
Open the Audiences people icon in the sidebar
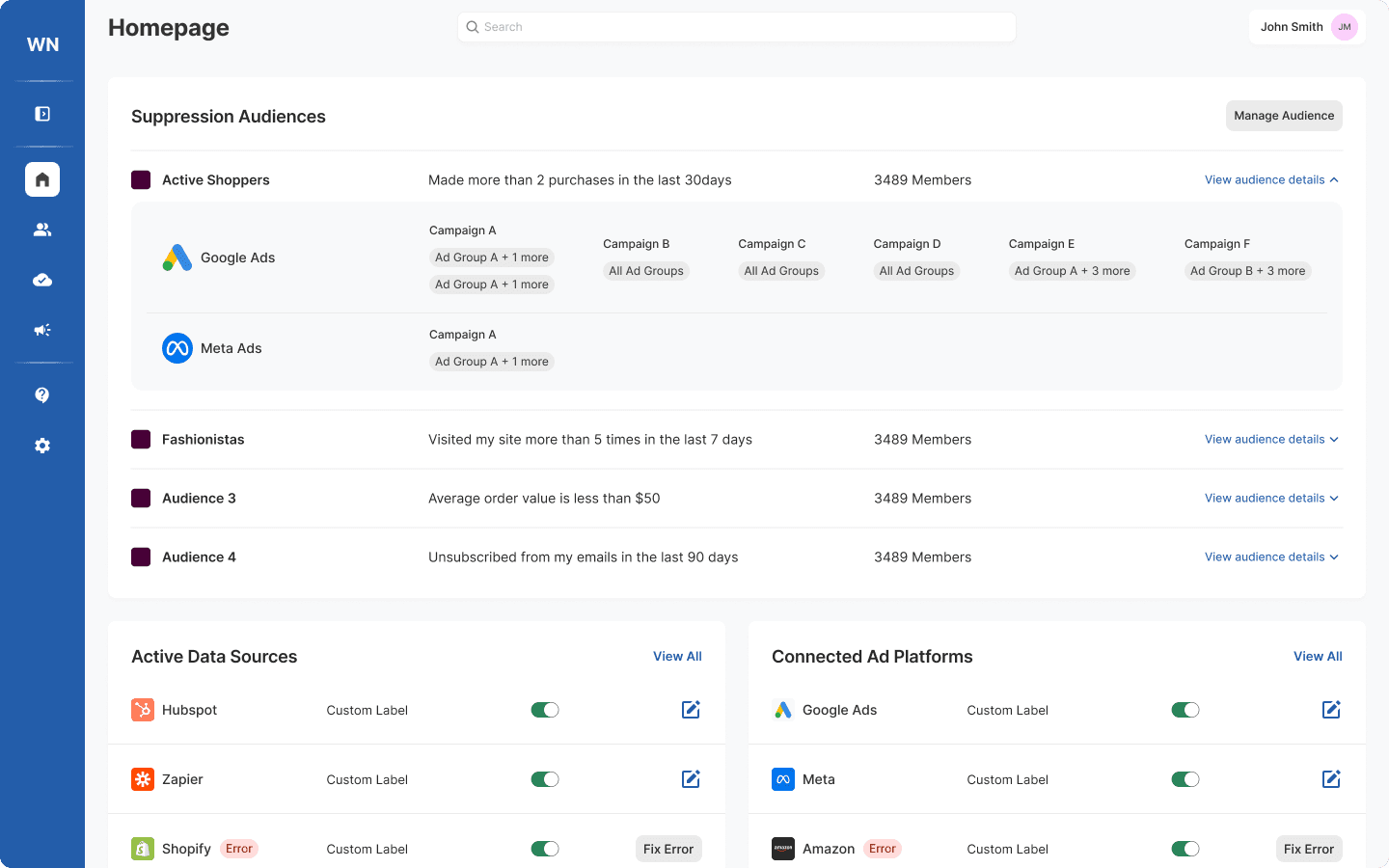pyautogui.click(x=42, y=230)
